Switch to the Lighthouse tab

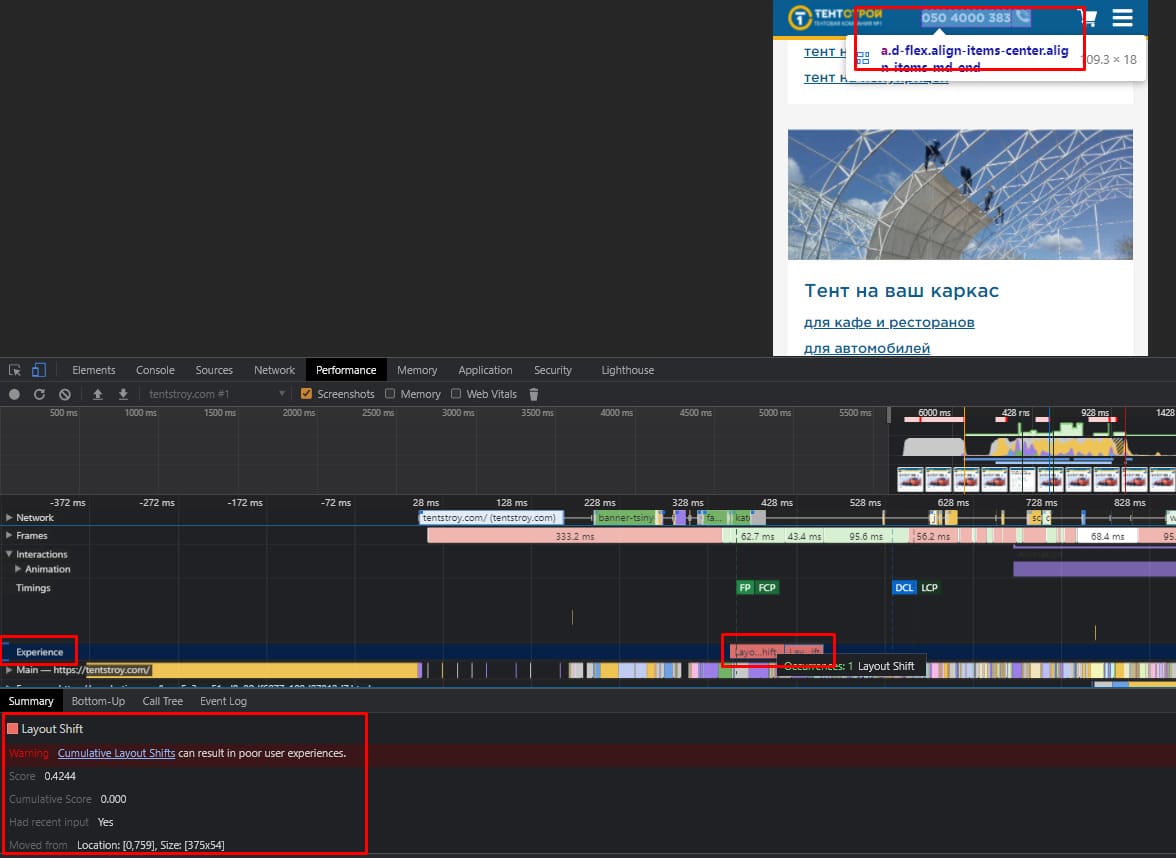(x=627, y=370)
